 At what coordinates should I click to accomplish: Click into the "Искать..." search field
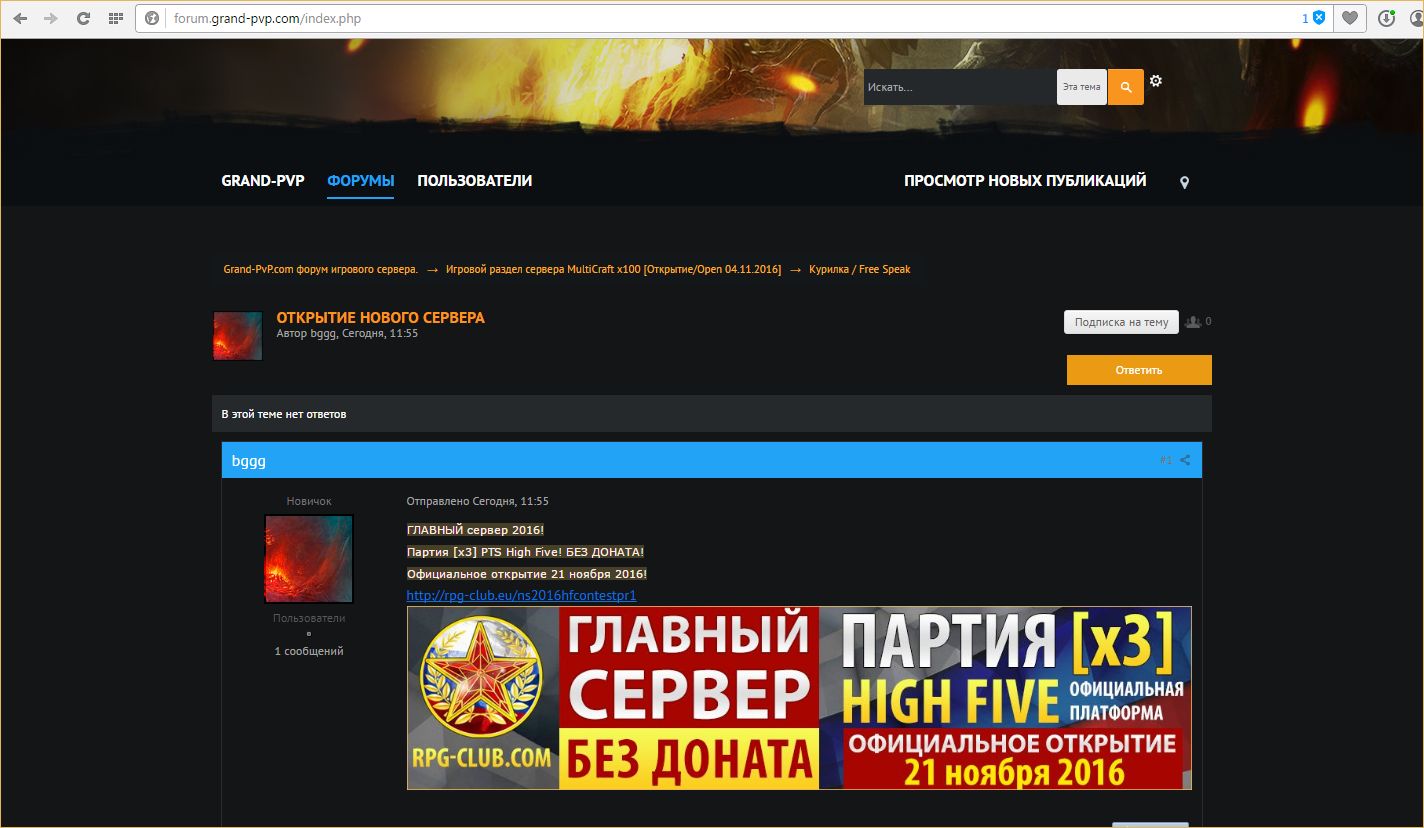tap(960, 87)
